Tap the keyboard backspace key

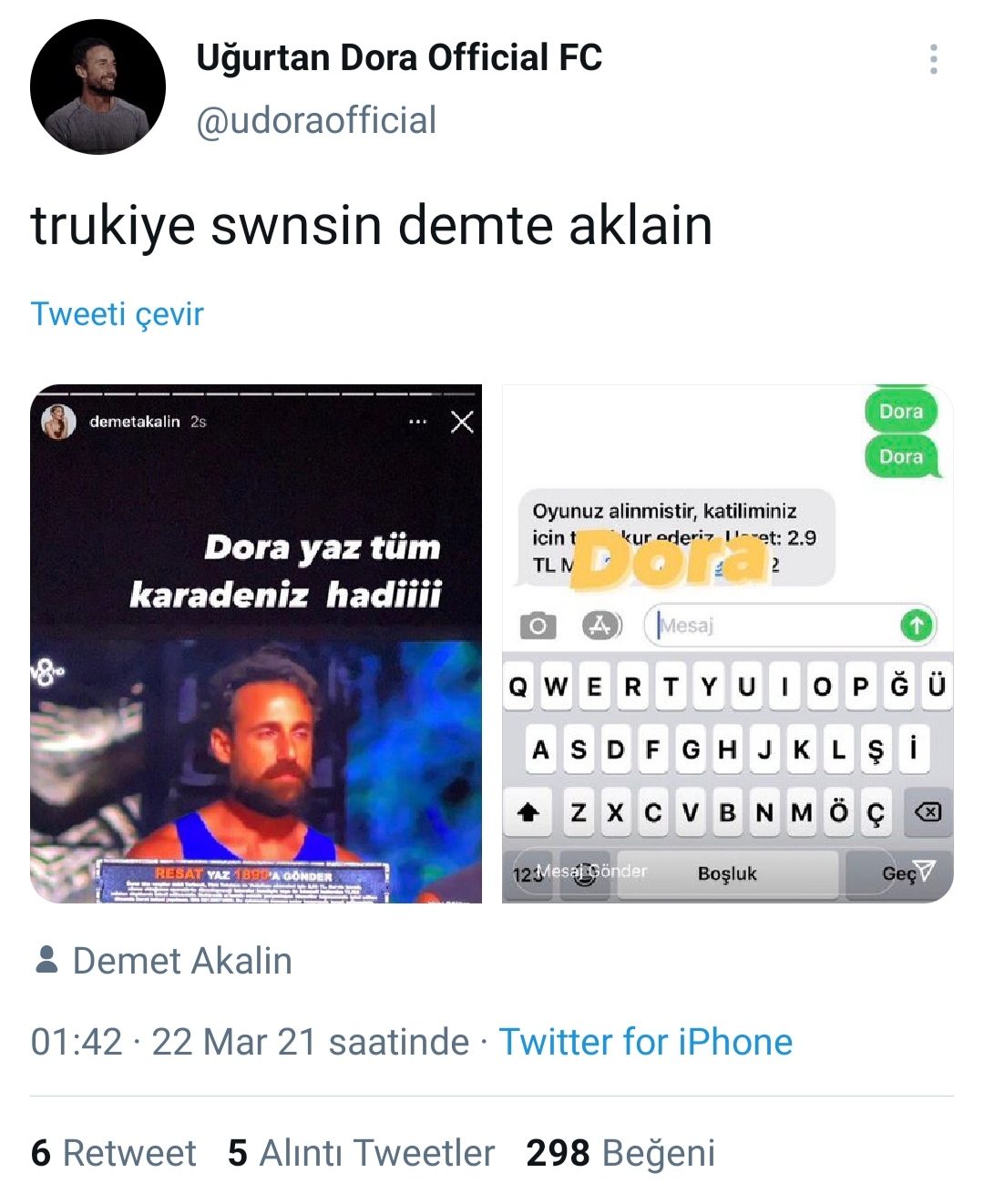928,811
